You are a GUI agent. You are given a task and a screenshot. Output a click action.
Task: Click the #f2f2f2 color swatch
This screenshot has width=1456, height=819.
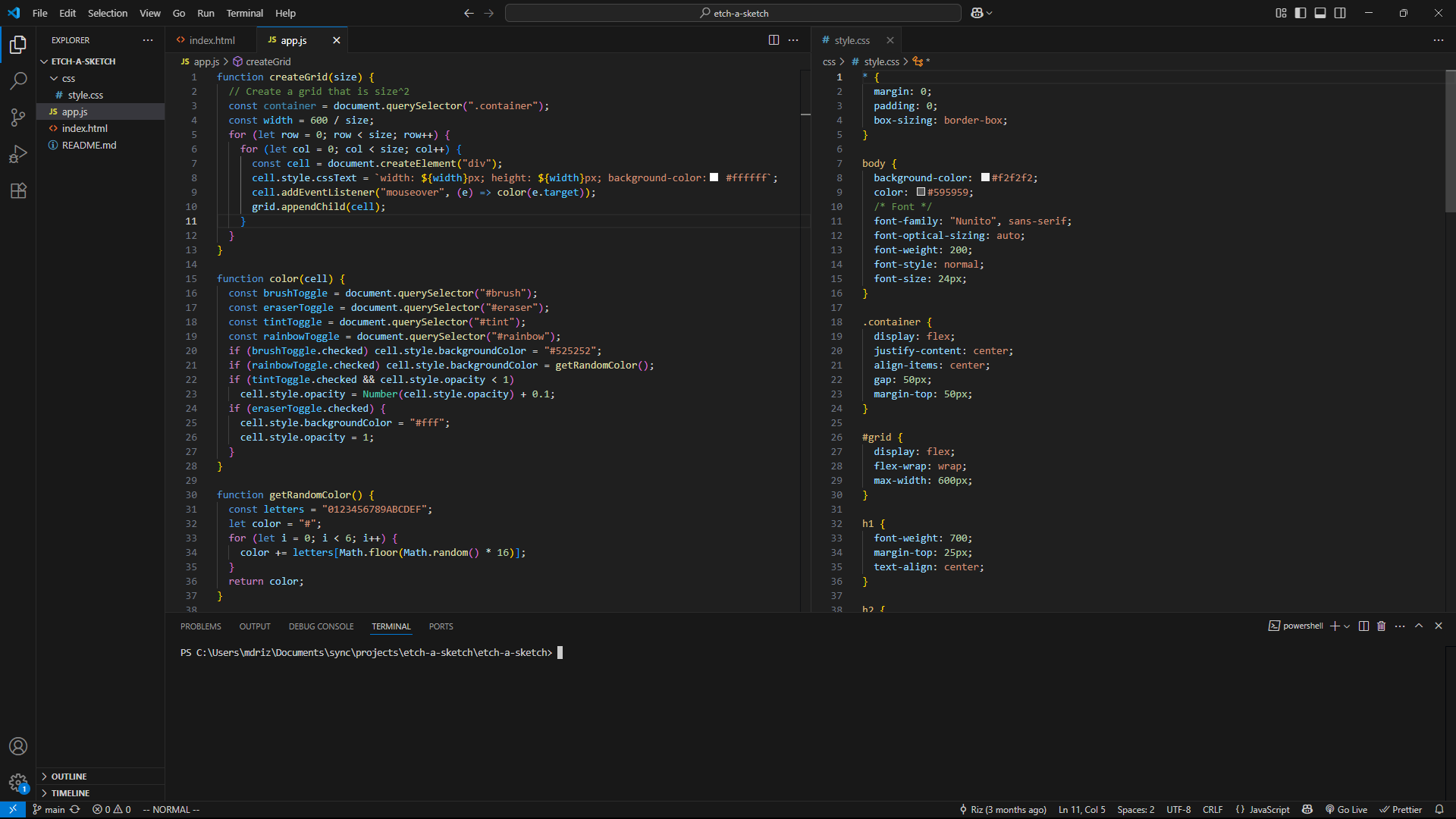(x=985, y=177)
